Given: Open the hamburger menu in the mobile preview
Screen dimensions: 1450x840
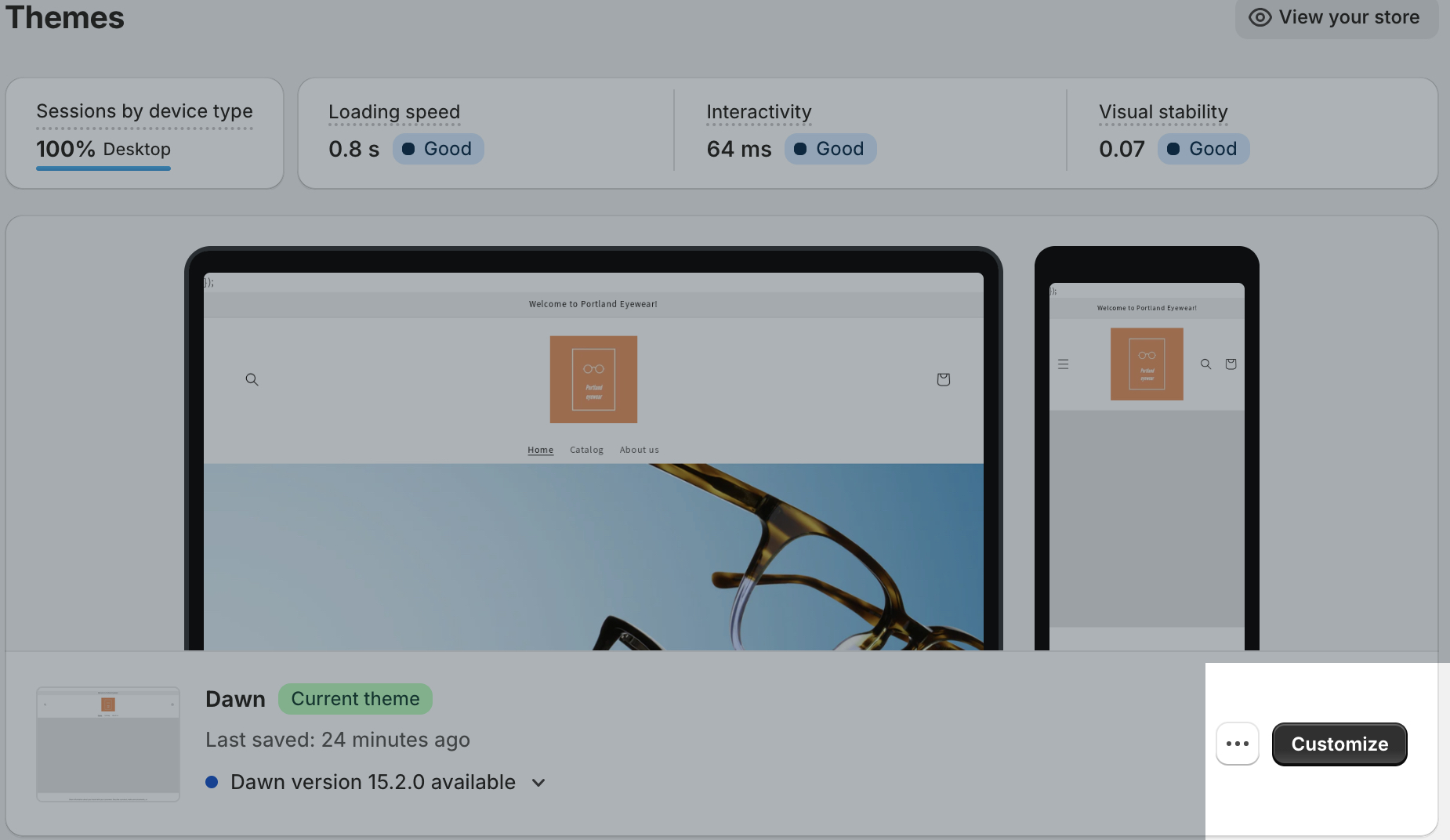Looking at the screenshot, I should point(1064,364).
